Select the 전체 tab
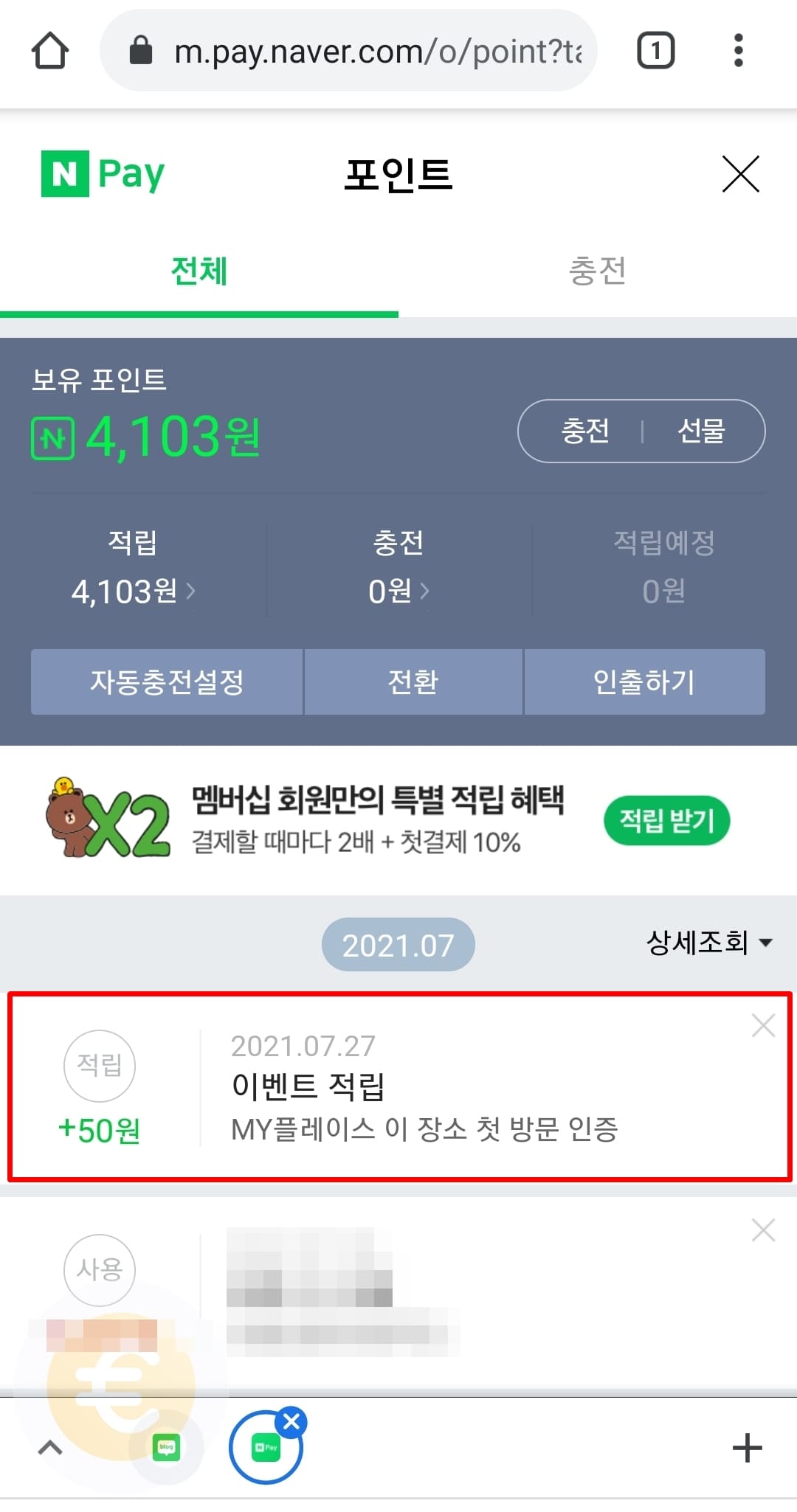This screenshot has width=797, height=1512. pyautogui.click(x=199, y=271)
